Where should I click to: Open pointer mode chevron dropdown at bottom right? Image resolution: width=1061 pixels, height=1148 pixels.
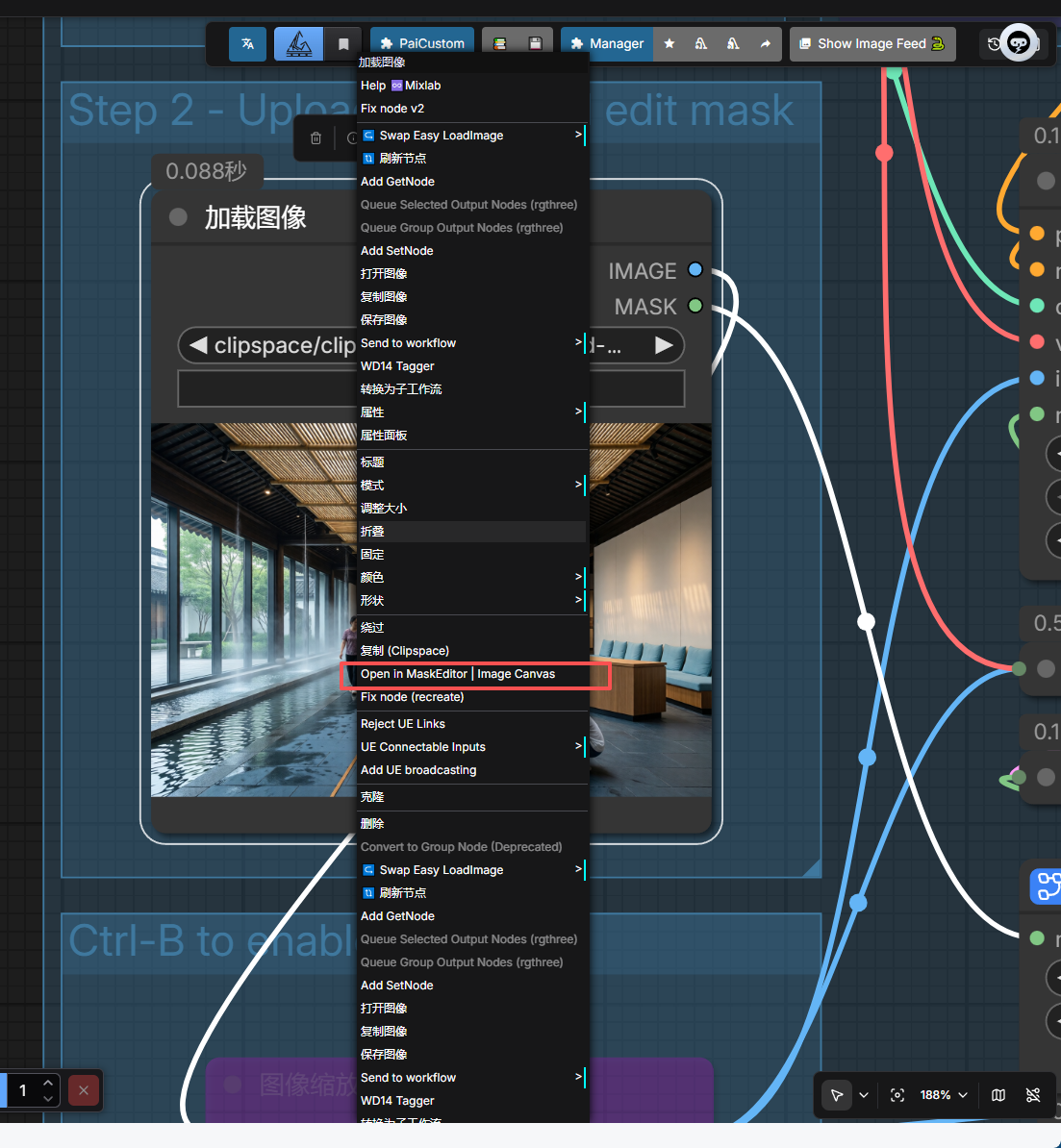point(864,1095)
